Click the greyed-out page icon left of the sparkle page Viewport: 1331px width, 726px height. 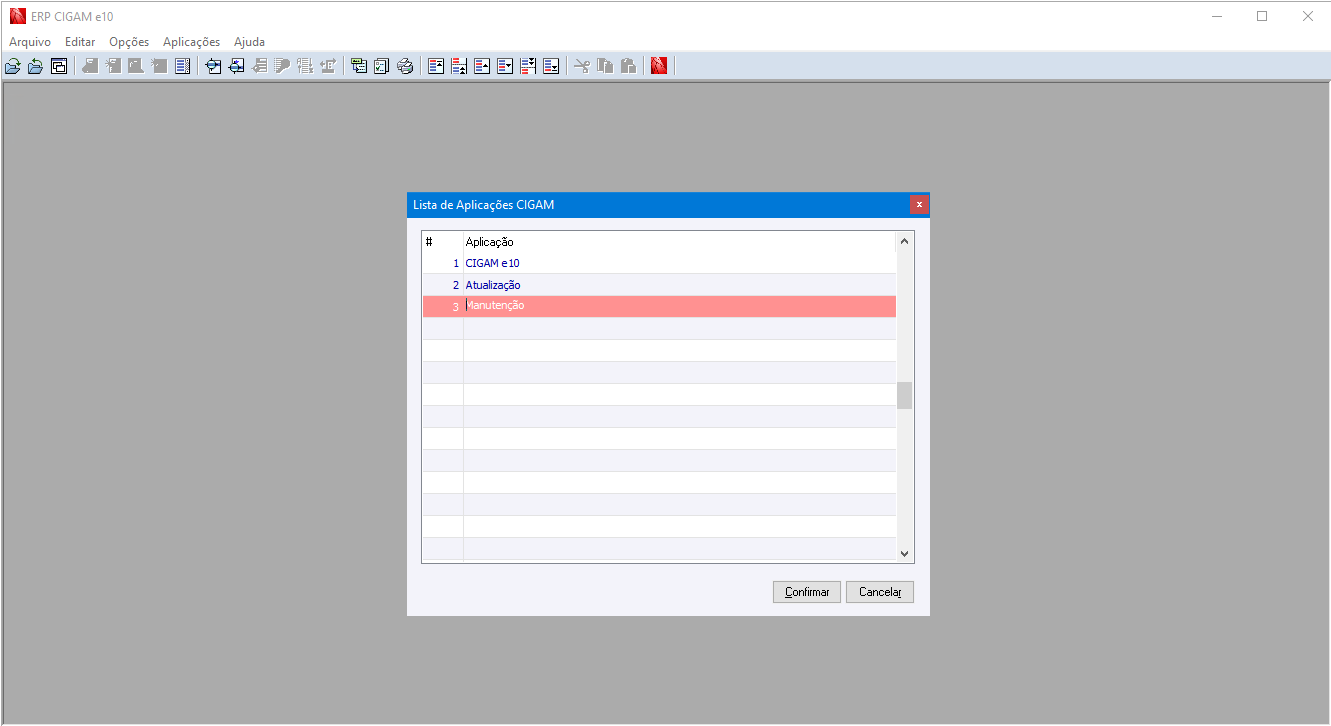tap(91, 66)
